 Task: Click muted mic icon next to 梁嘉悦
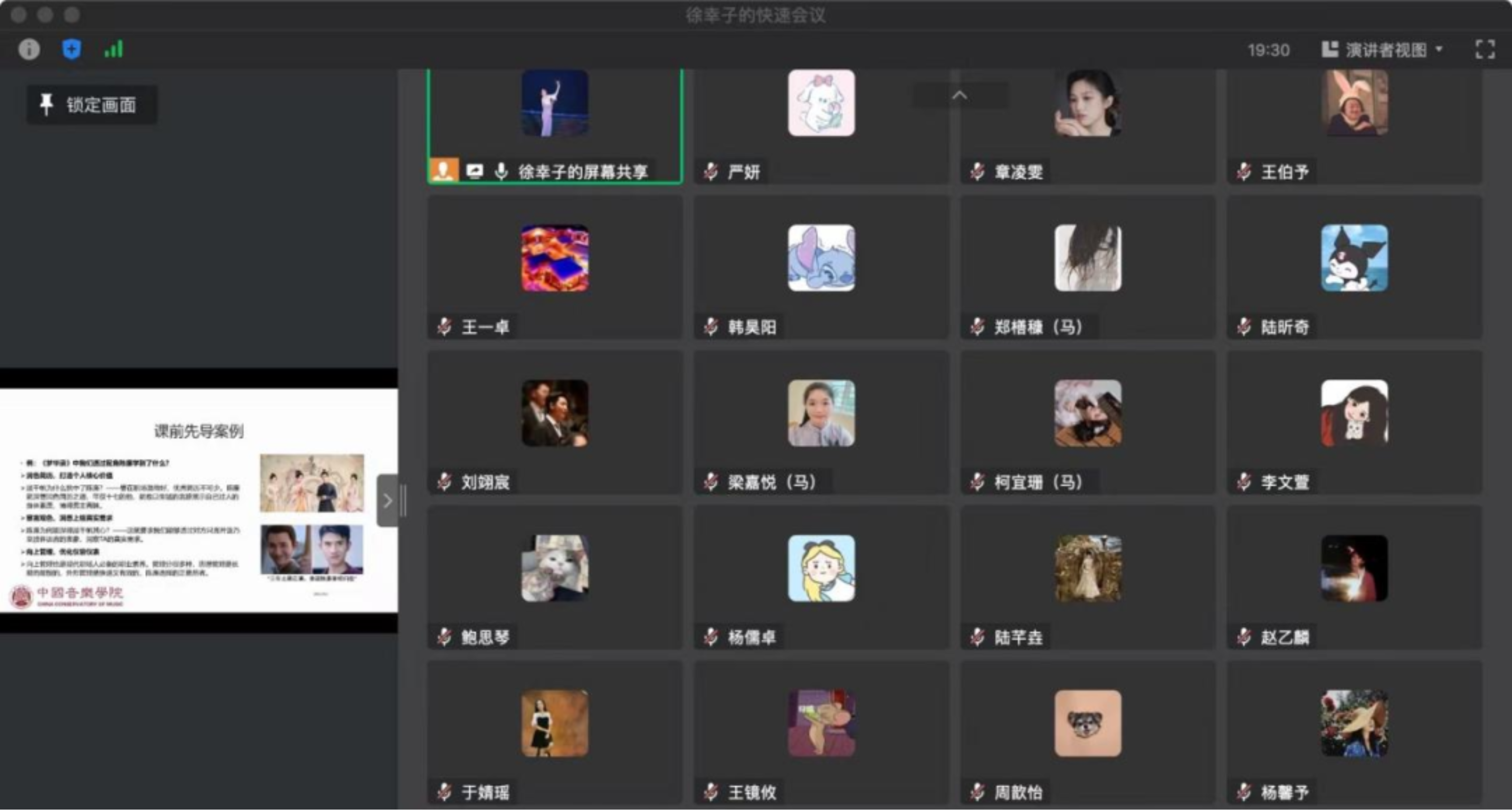coord(711,482)
